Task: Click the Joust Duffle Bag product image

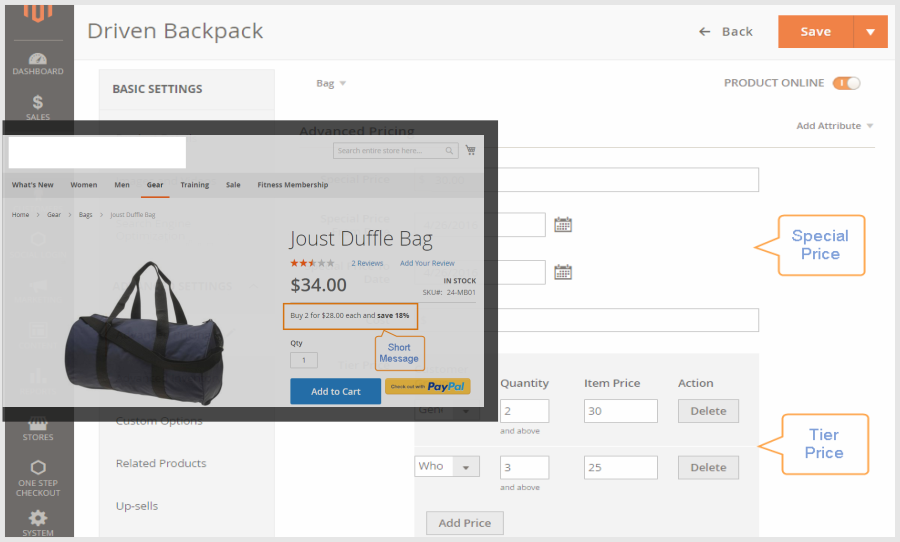Action: (x=145, y=332)
